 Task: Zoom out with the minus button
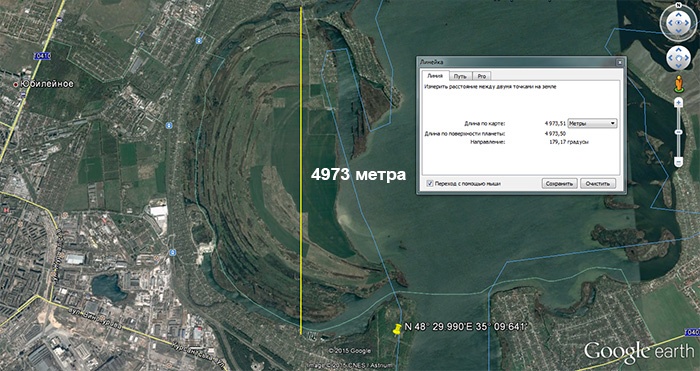[679, 161]
